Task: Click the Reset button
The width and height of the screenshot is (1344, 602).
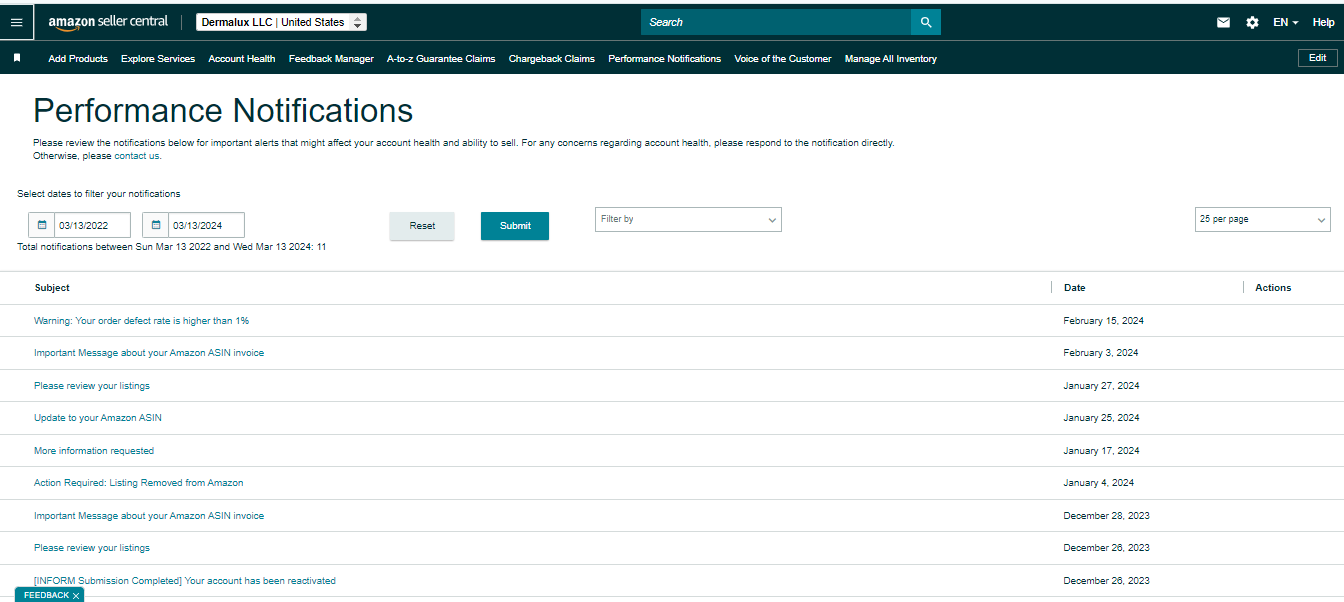Action: (x=422, y=226)
